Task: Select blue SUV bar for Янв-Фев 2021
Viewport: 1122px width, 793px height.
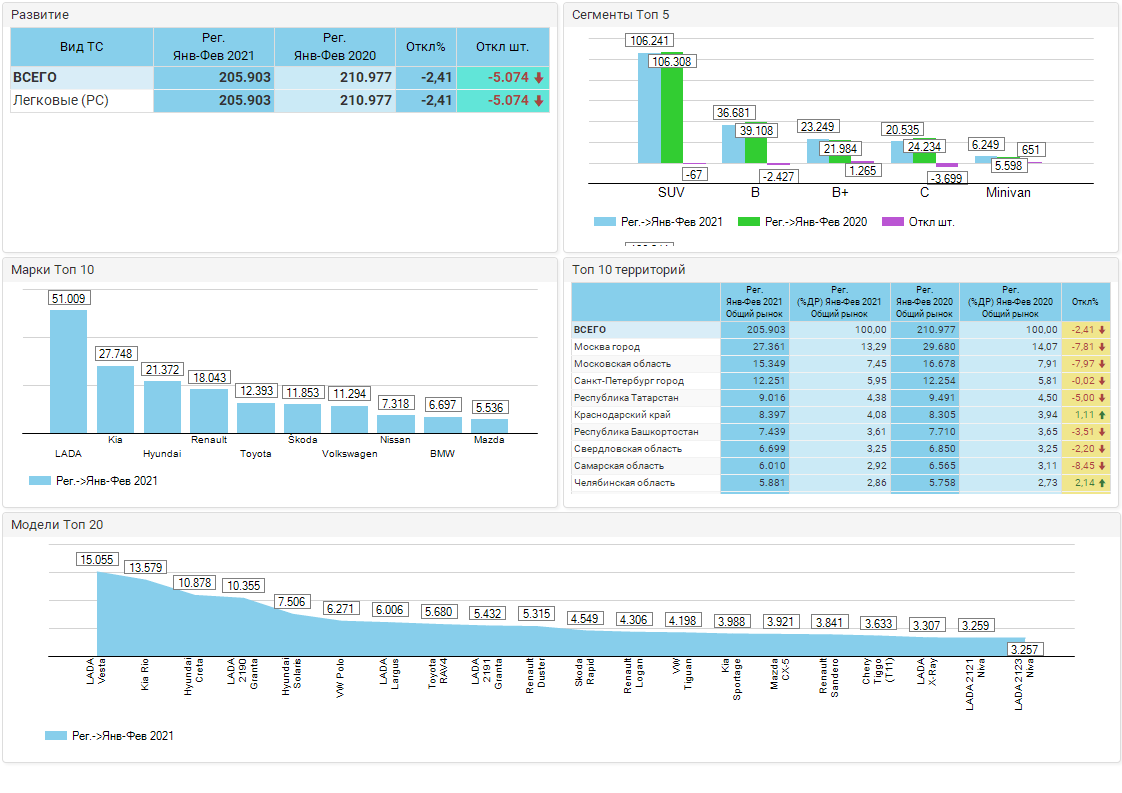Action: coord(649,108)
